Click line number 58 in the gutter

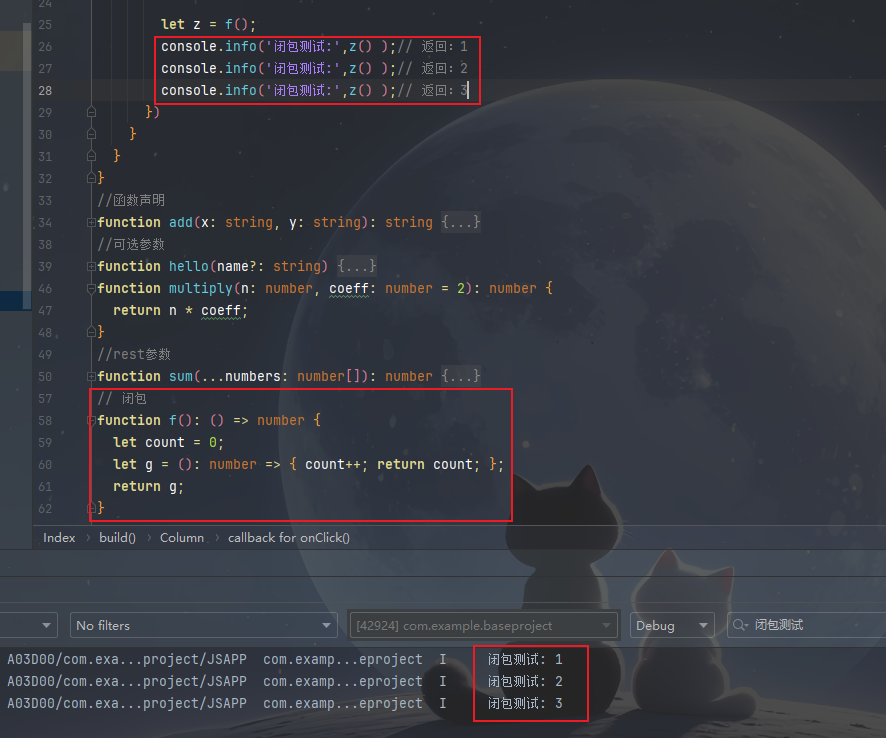[45, 420]
